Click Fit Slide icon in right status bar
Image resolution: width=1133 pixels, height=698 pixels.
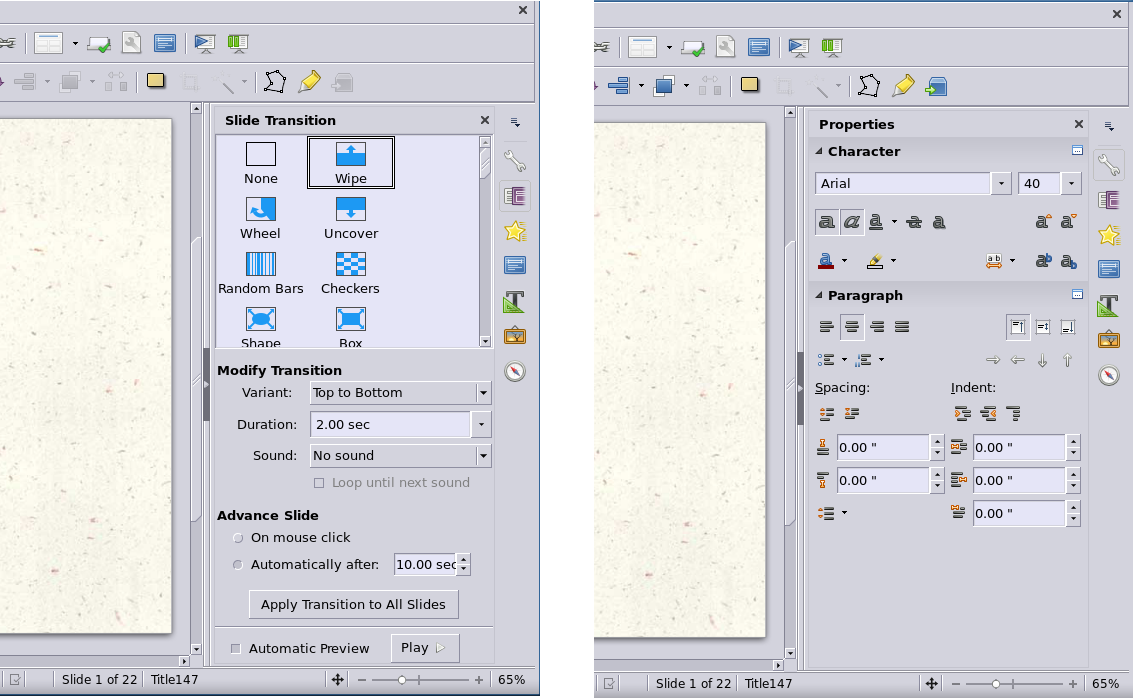click(931, 684)
